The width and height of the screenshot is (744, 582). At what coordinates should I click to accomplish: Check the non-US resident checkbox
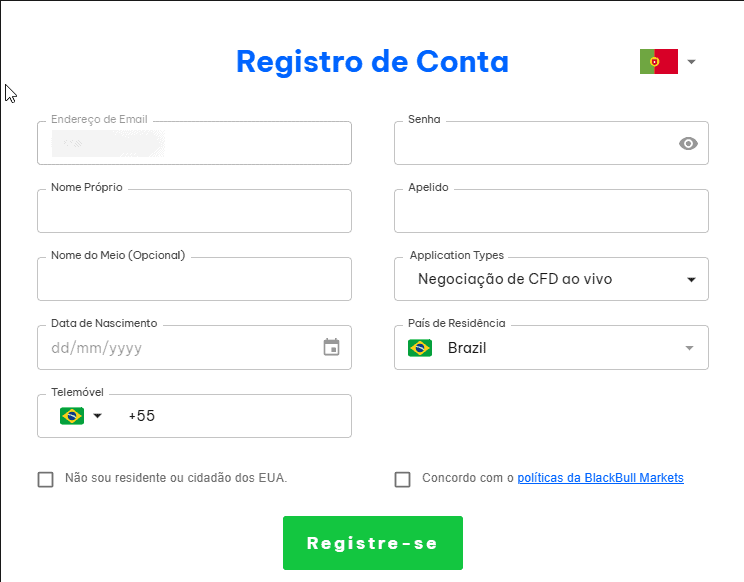45,479
